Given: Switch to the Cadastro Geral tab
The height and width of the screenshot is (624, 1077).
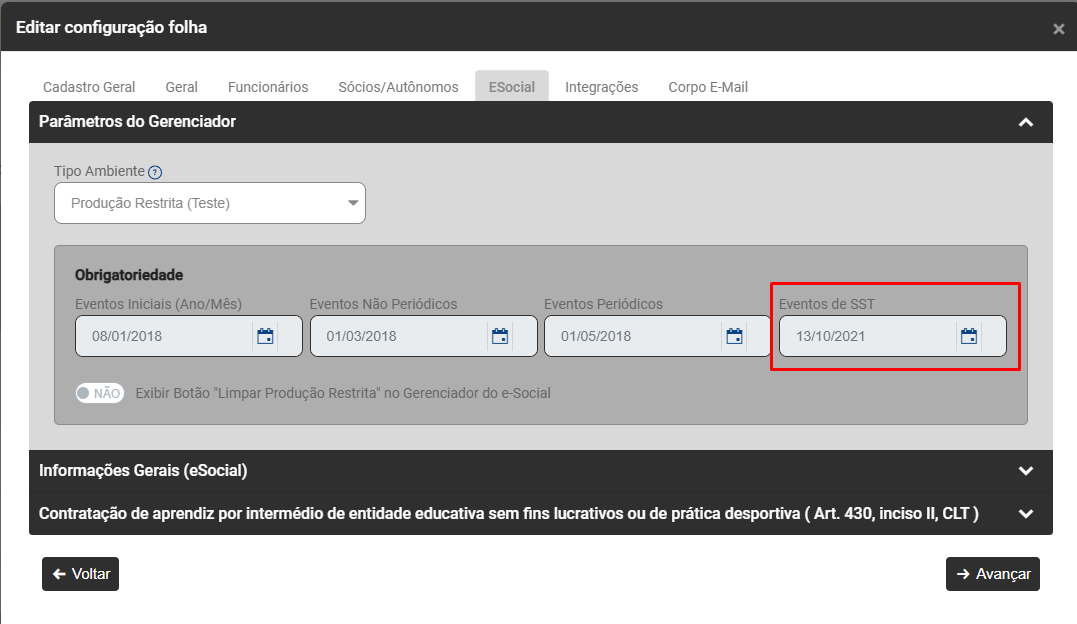Looking at the screenshot, I should [x=89, y=87].
